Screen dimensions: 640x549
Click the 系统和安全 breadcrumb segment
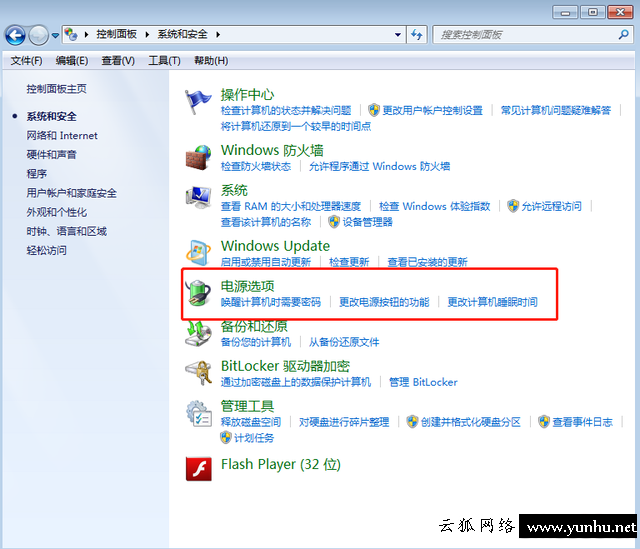182,34
